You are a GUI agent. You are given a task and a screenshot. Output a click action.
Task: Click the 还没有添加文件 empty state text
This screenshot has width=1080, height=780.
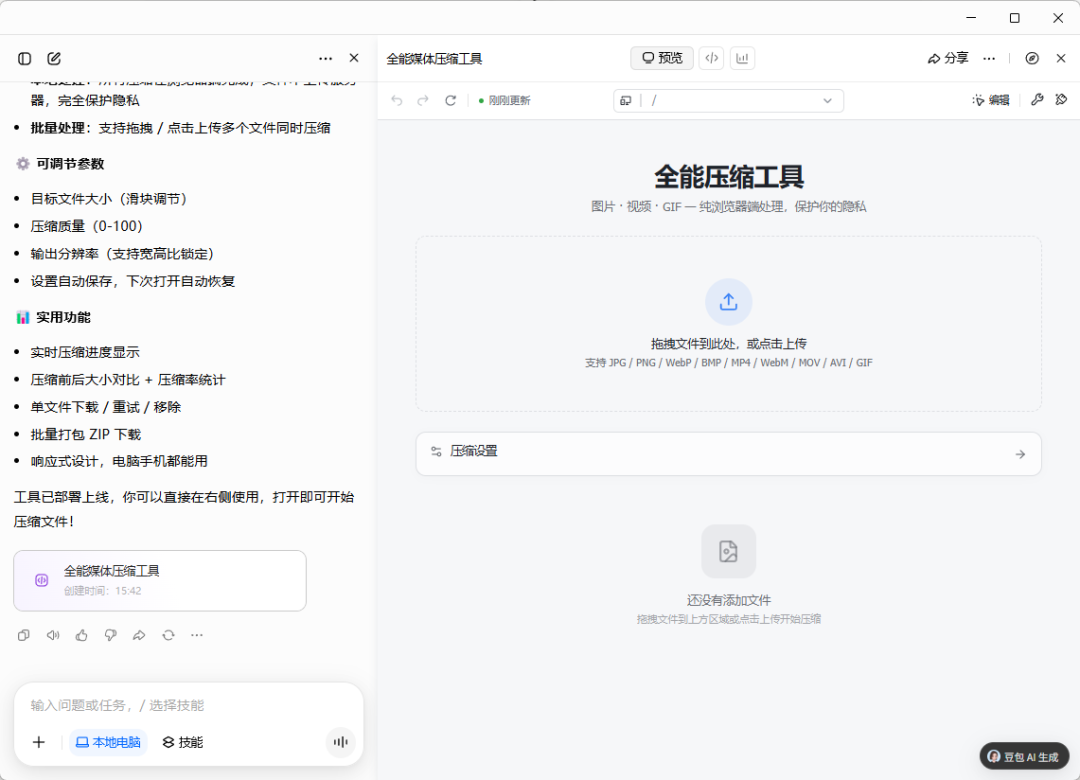click(729, 600)
